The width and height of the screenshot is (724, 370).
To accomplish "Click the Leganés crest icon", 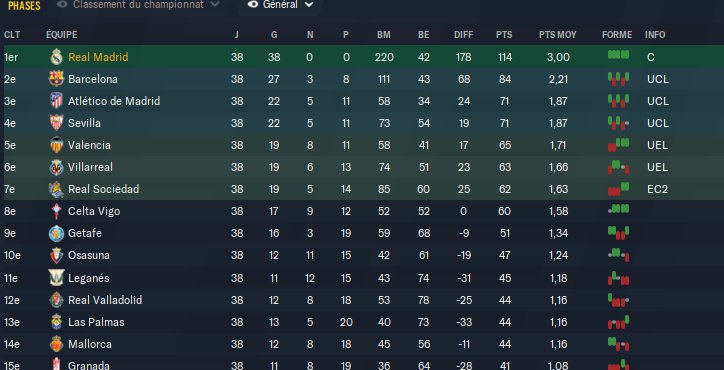I will [x=56, y=278].
